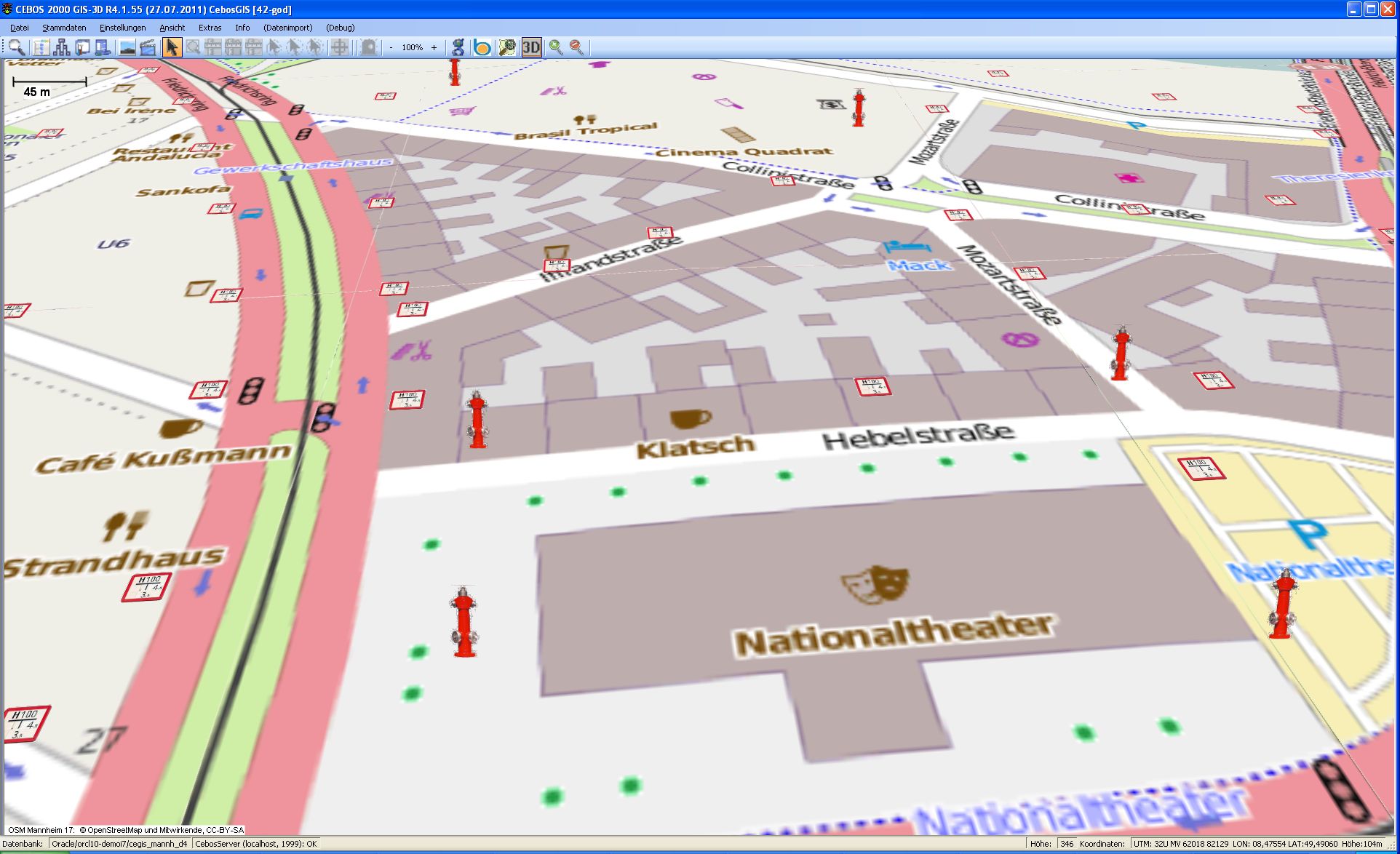This screenshot has width=1400, height=854.
Task: Click the red zoom-out magnifier
Action: pyautogui.click(x=576, y=48)
